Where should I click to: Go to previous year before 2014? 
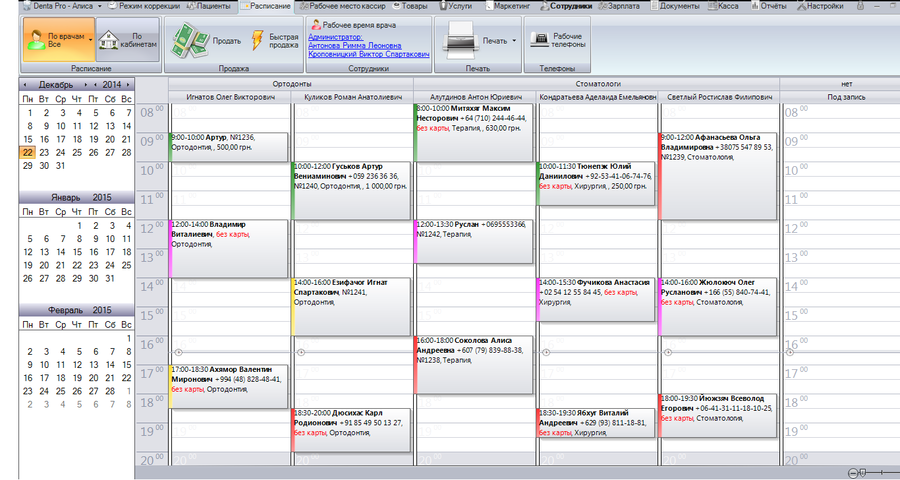[x=95, y=84]
